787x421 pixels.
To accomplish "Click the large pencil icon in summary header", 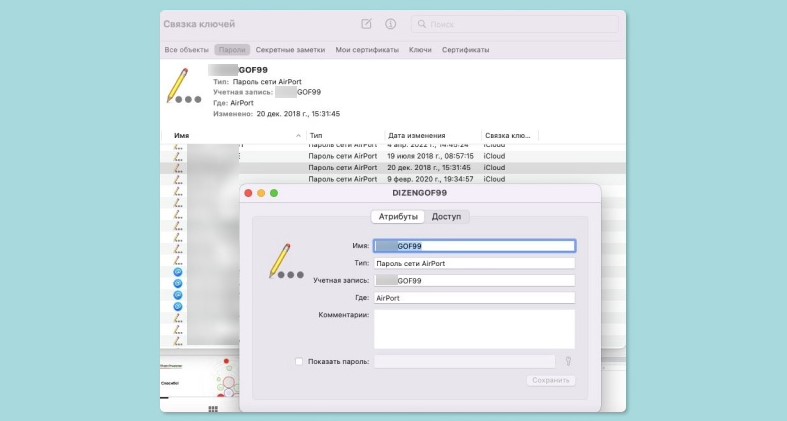I will tap(183, 86).
